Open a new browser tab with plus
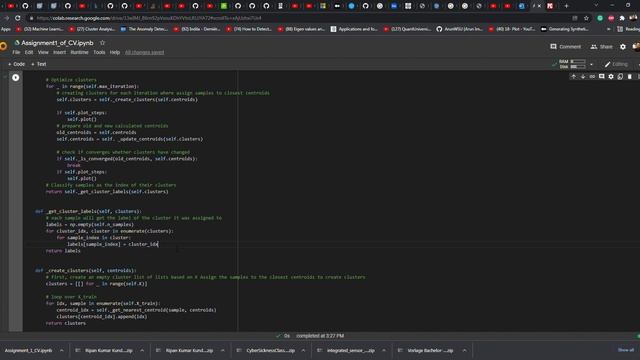640x360 pixels. [566, 6]
